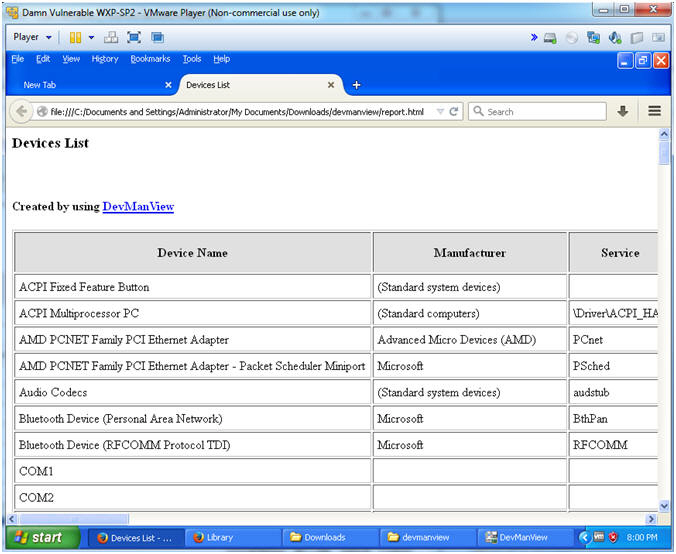676x554 pixels.
Task: Reload the current page
Action: [454, 112]
